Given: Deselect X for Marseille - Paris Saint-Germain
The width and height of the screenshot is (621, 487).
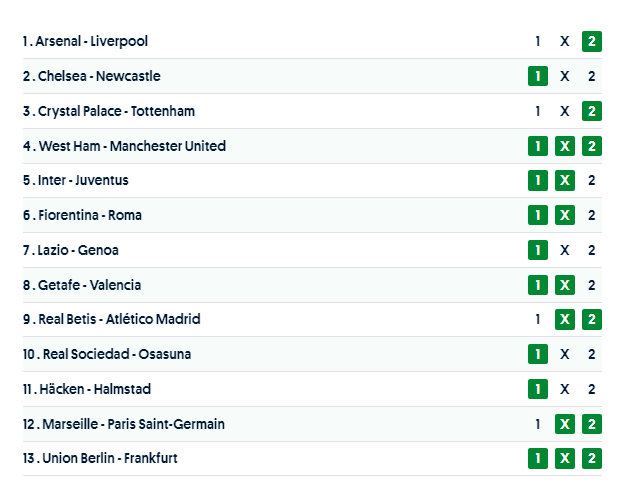Looking at the screenshot, I should coord(565,424).
